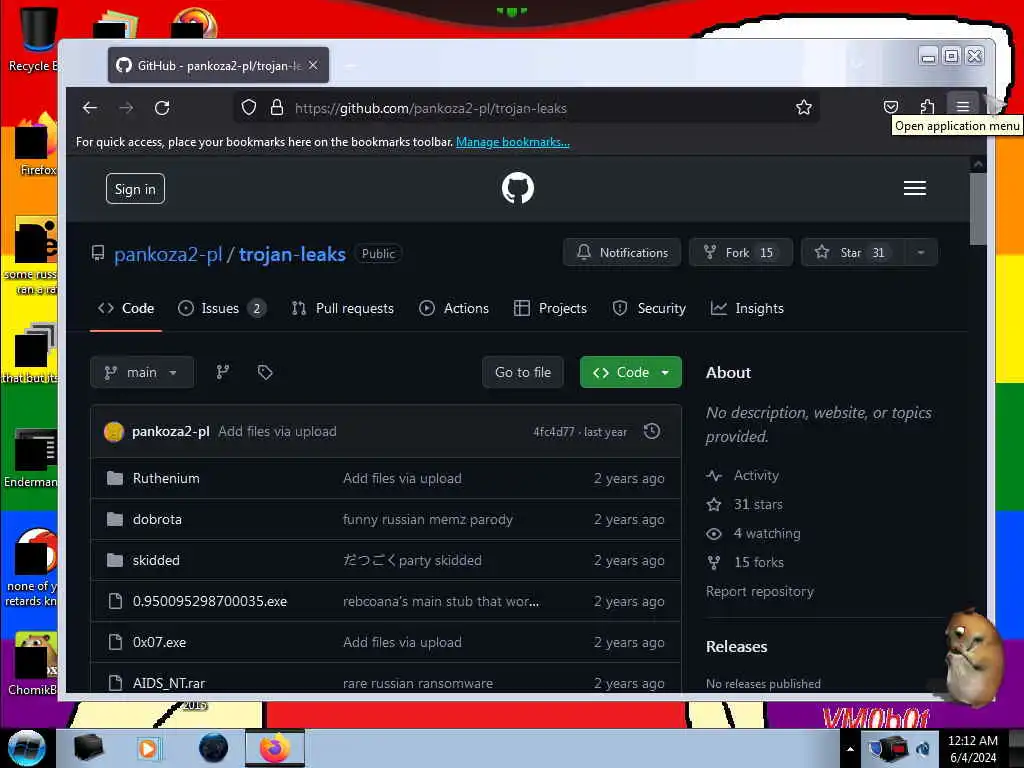Star the repository

click(852, 253)
